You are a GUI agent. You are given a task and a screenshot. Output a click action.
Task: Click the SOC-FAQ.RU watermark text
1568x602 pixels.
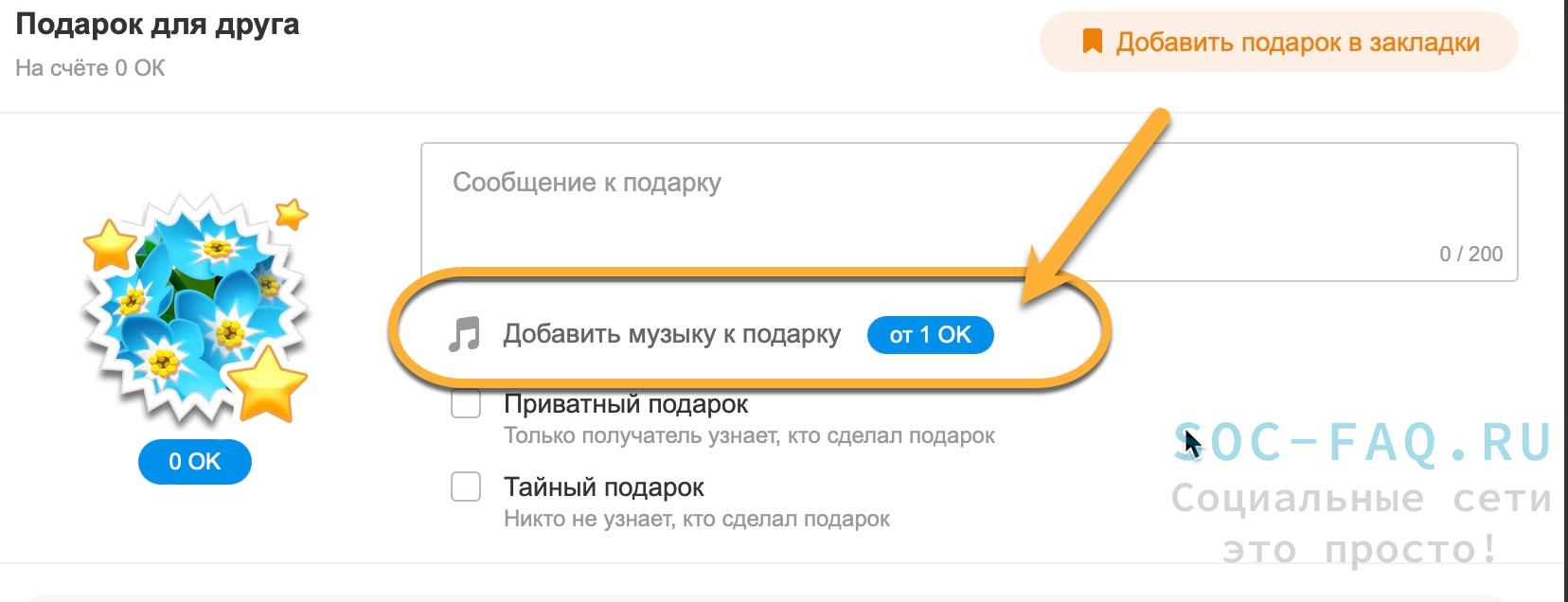1363,442
